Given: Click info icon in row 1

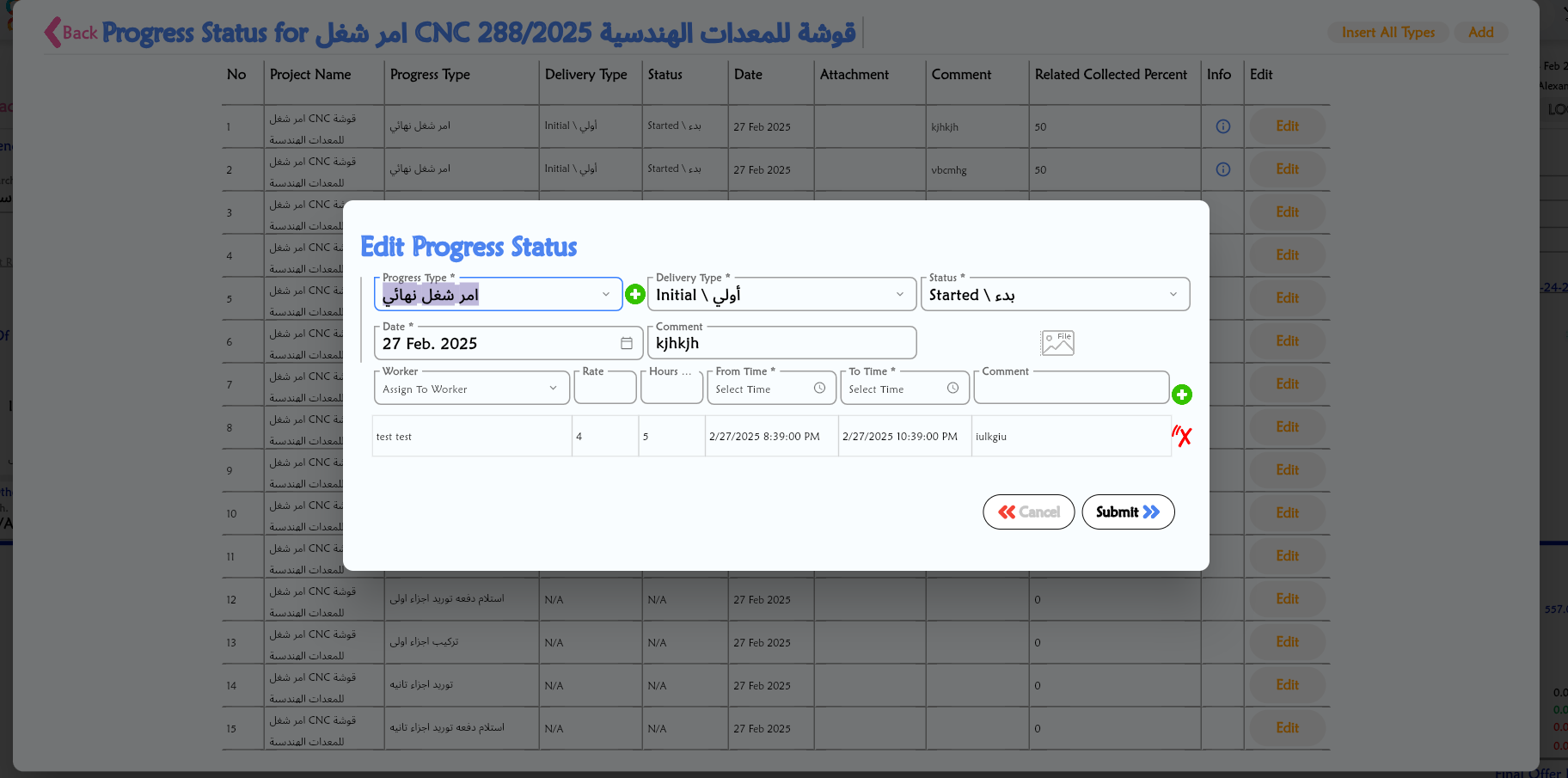Looking at the screenshot, I should click(x=1222, y=126).
